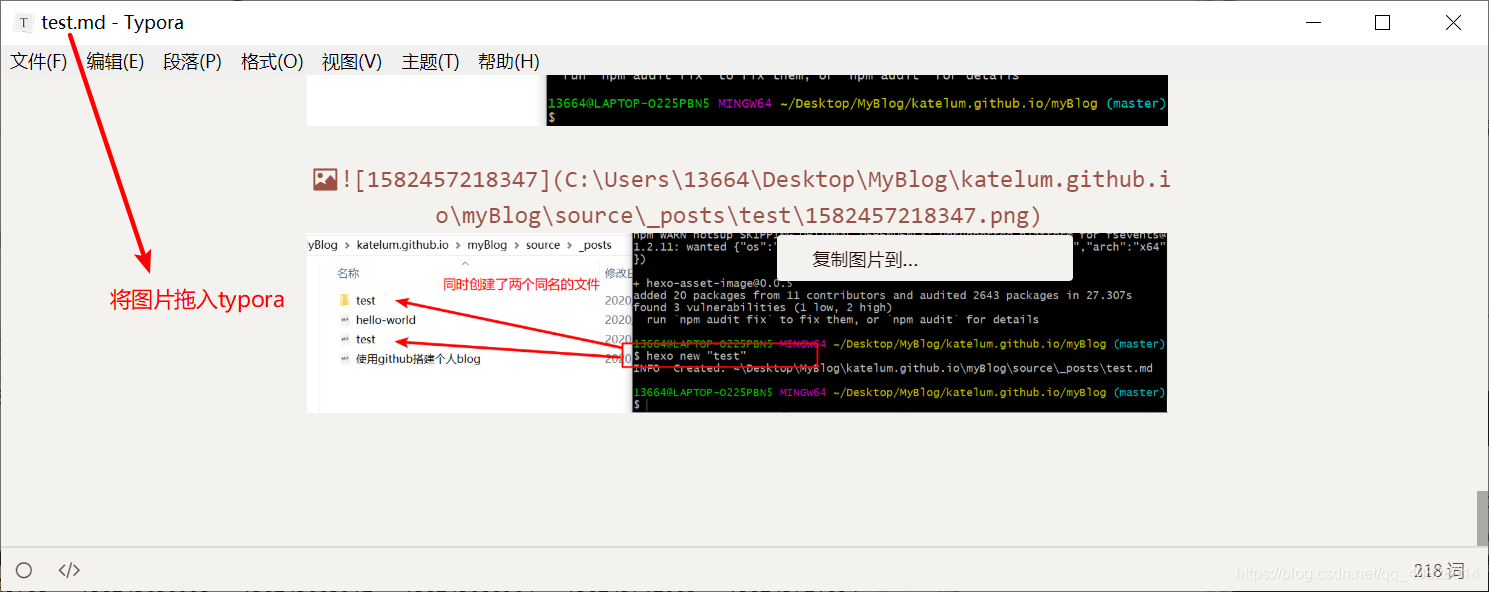Open the 格式(O) menu

click(x=272, y=61)
